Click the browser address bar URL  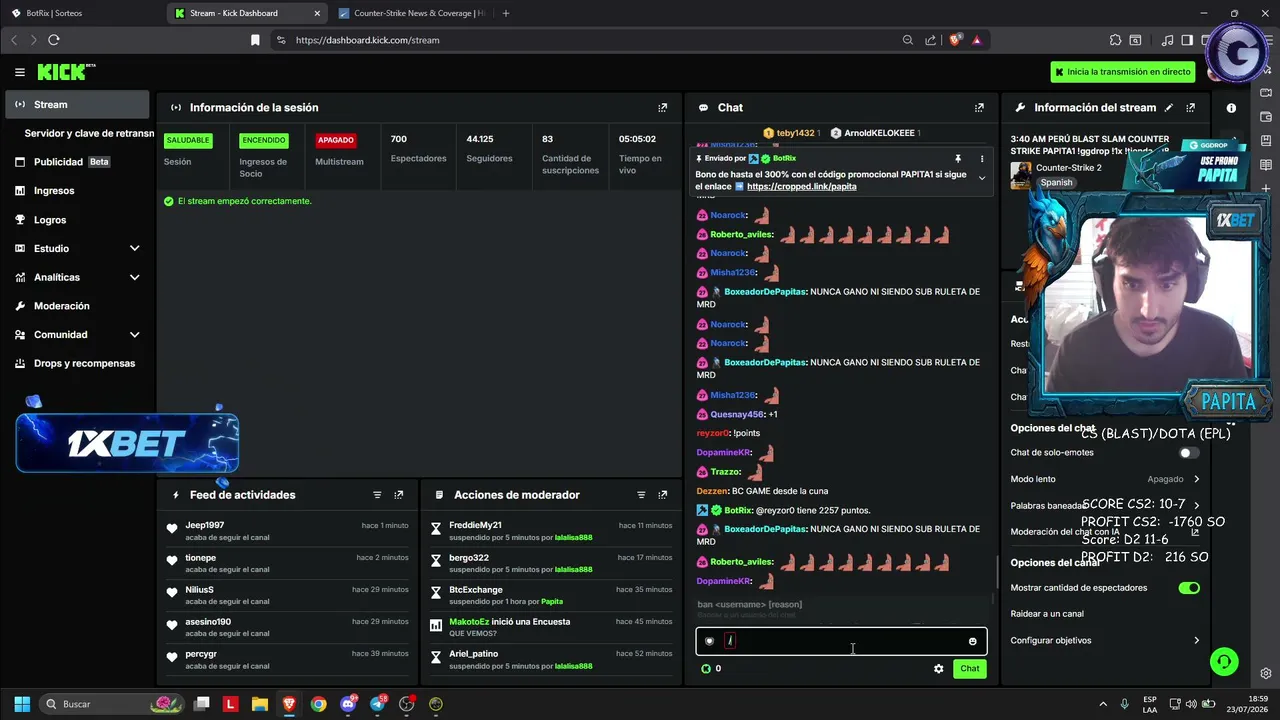(x=367, y=40)
